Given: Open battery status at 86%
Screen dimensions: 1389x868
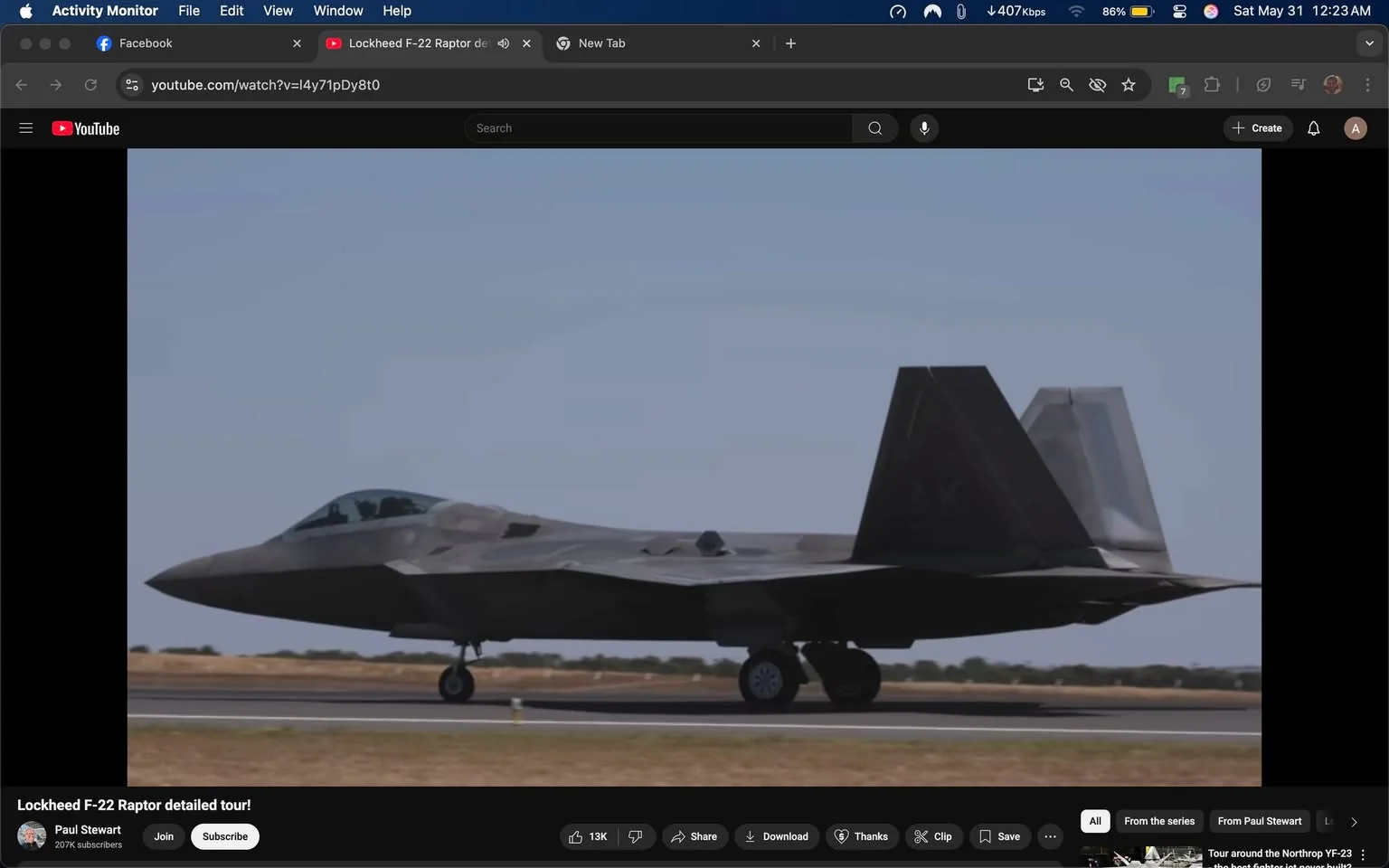Looking at the screenshot, I should [x=1128, y=11].
